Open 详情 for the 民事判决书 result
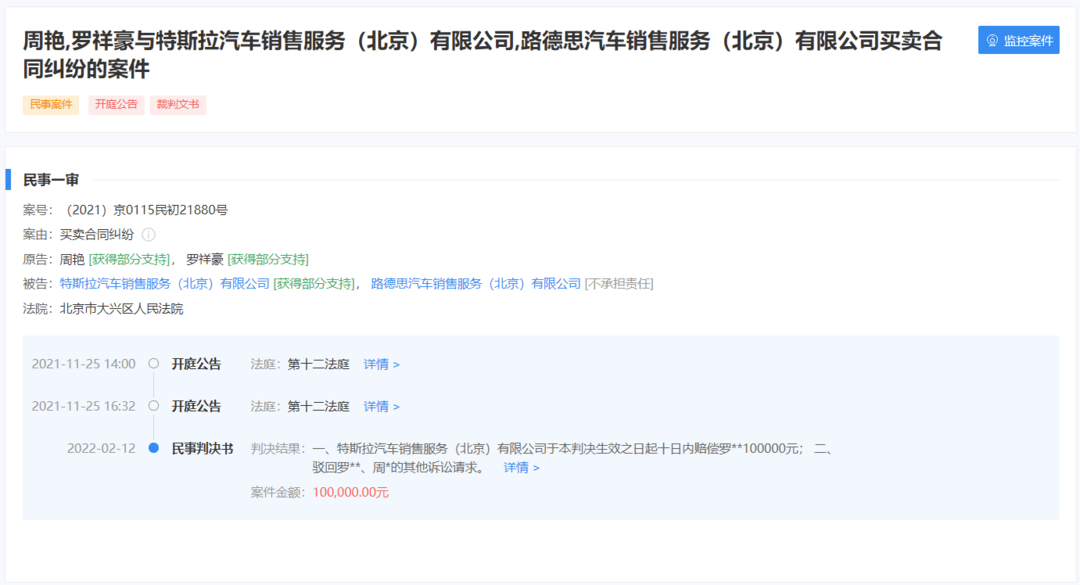 521,468
